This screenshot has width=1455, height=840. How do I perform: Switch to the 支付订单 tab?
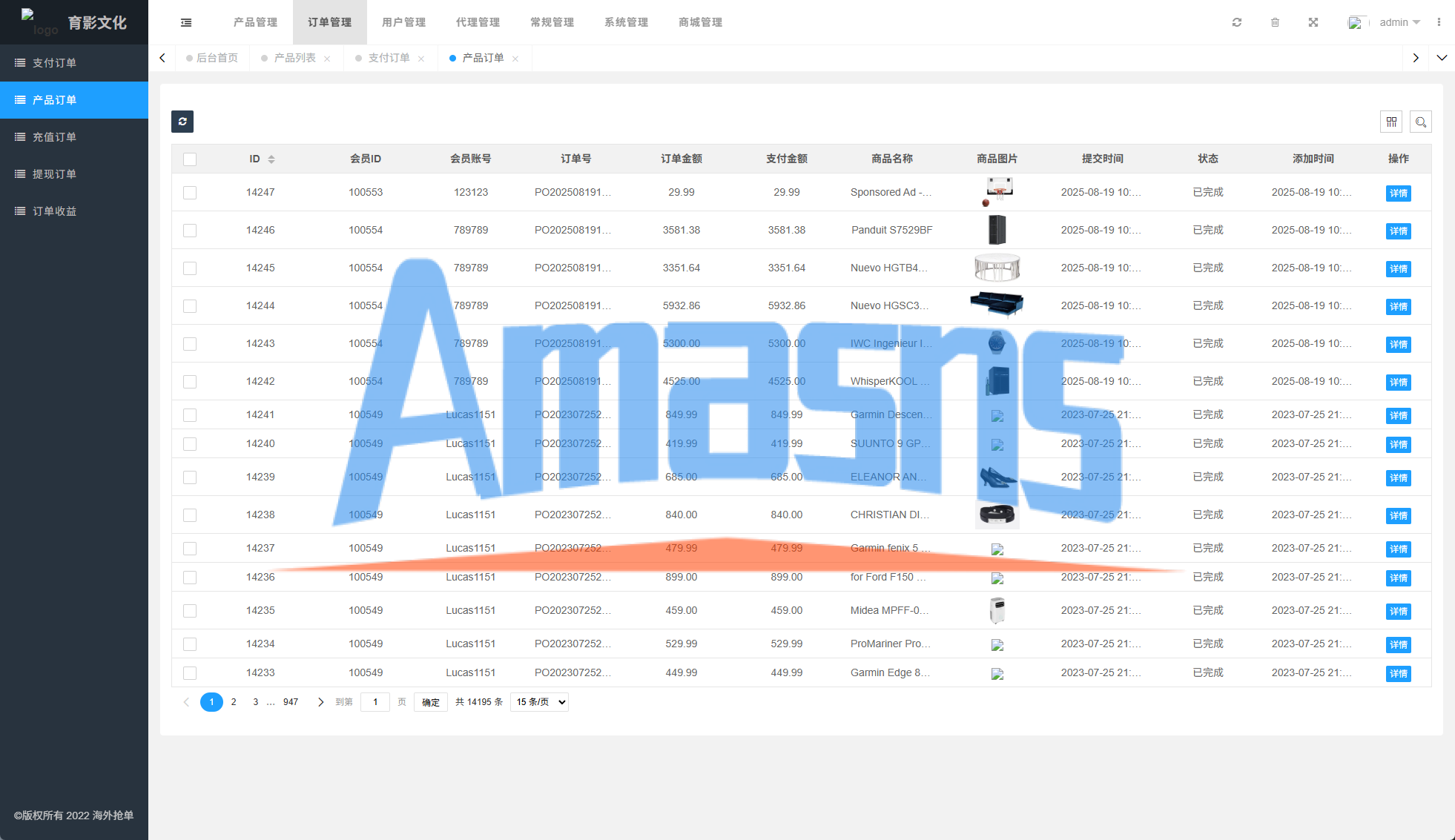pos(389,58)
